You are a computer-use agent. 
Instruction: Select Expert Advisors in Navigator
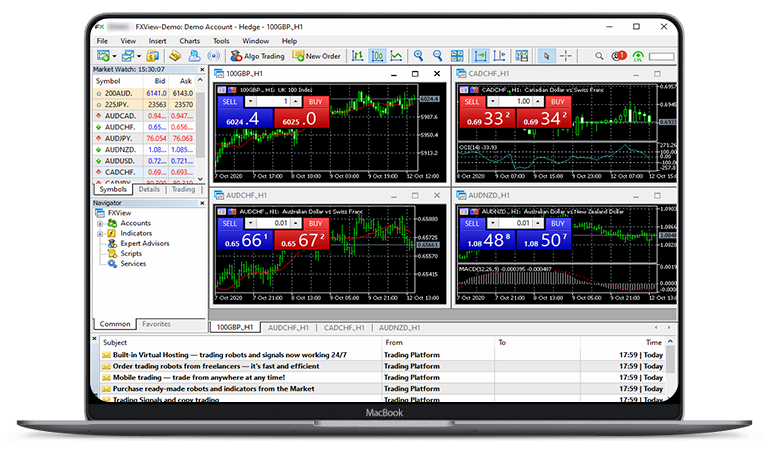144,244
